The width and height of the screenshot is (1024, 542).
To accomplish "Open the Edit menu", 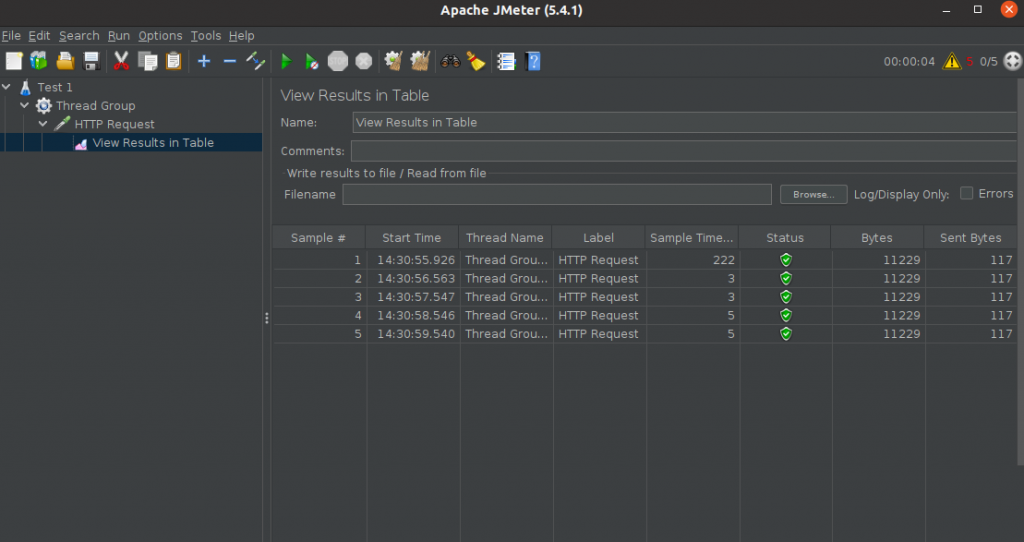I will (39, 36).
